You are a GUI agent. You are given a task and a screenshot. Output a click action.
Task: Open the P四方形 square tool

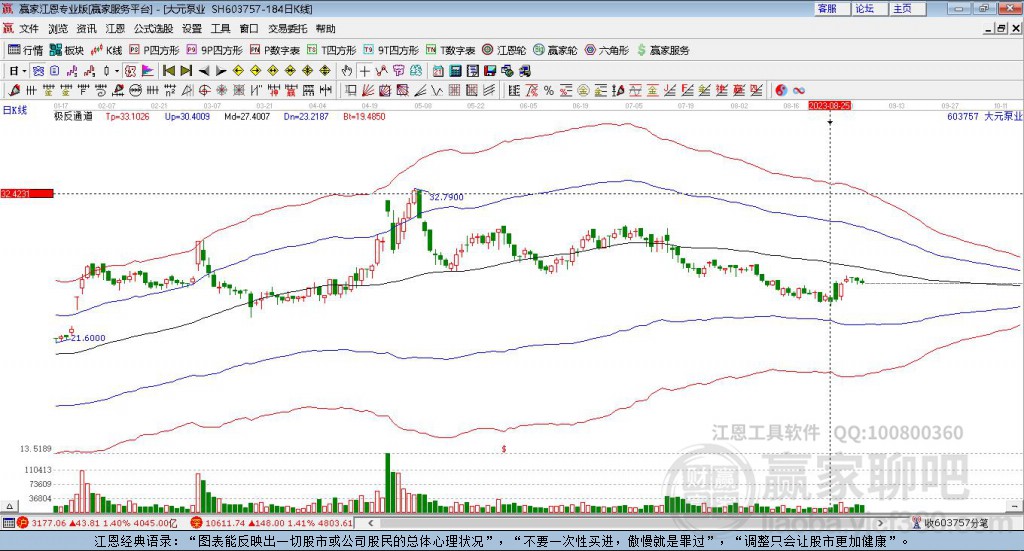click(153, 50)
